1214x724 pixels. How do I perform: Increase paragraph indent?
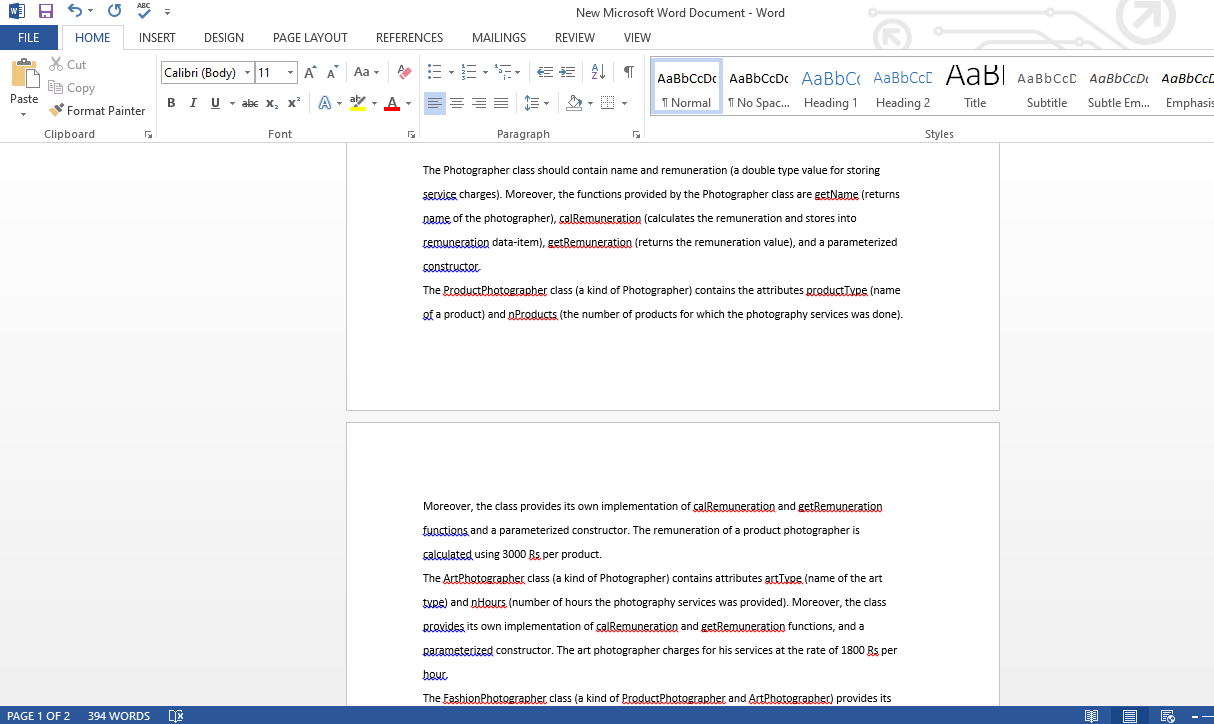[568, 73]
